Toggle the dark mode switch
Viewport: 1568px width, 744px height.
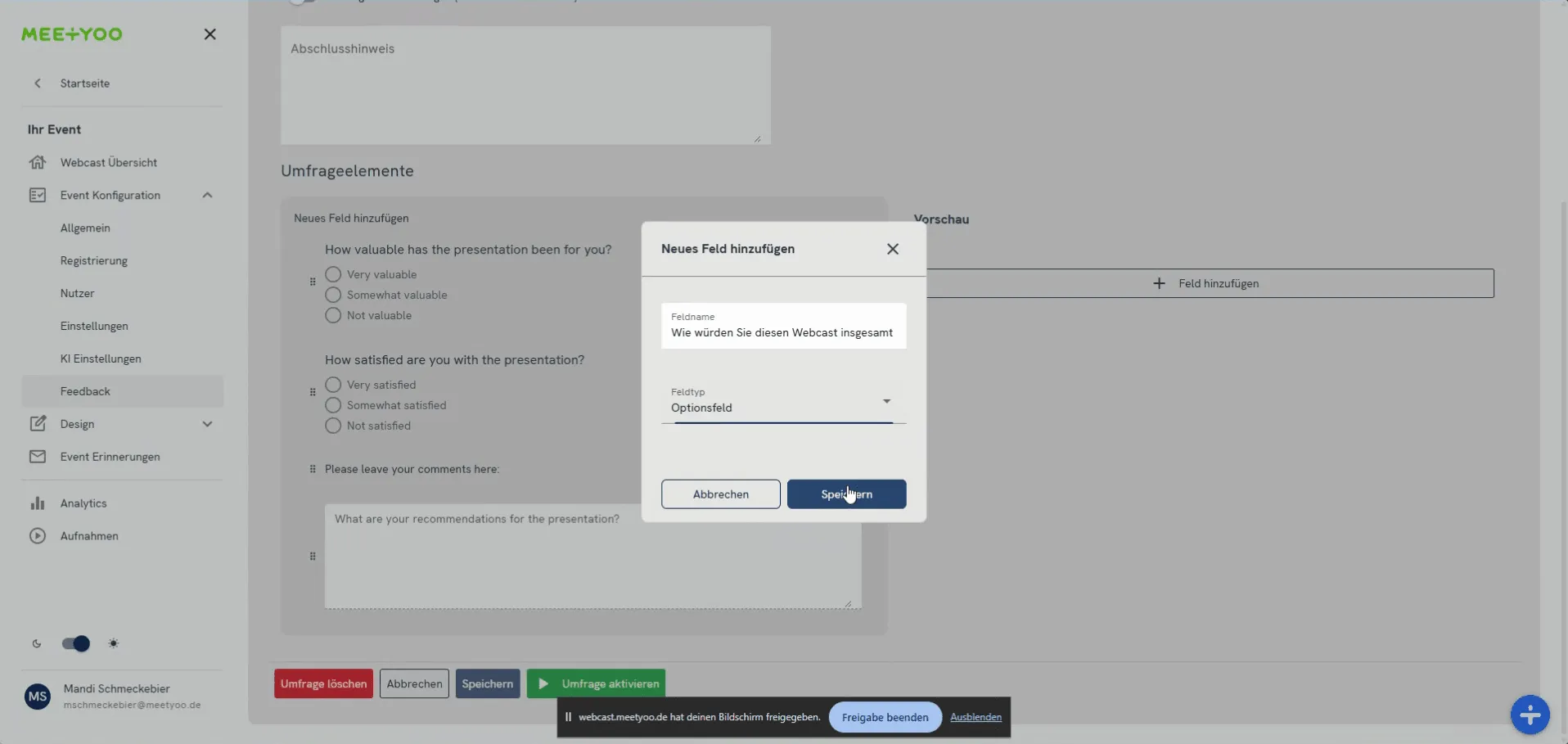75,644
